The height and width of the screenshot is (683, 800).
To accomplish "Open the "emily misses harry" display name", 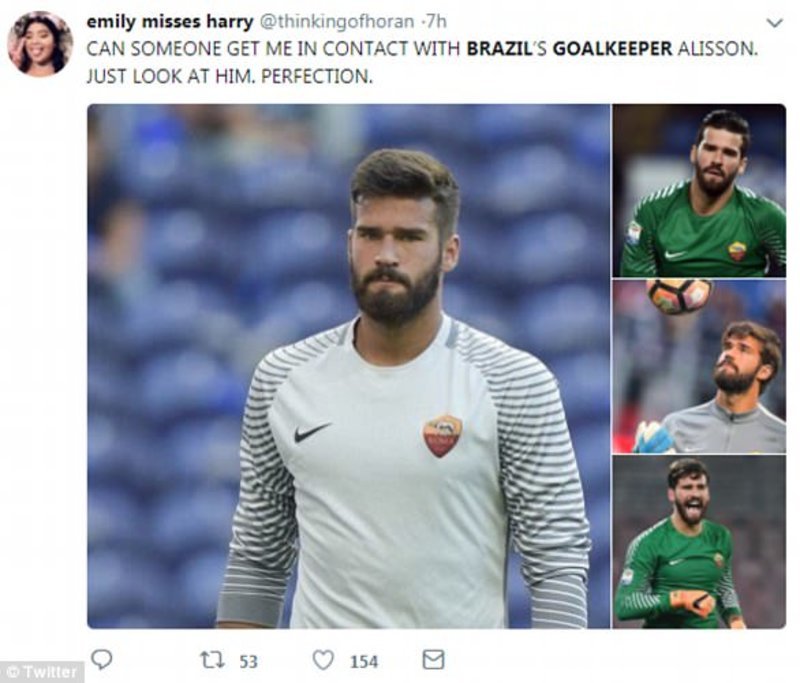I will pyautogui.click(x=170, y=21).
